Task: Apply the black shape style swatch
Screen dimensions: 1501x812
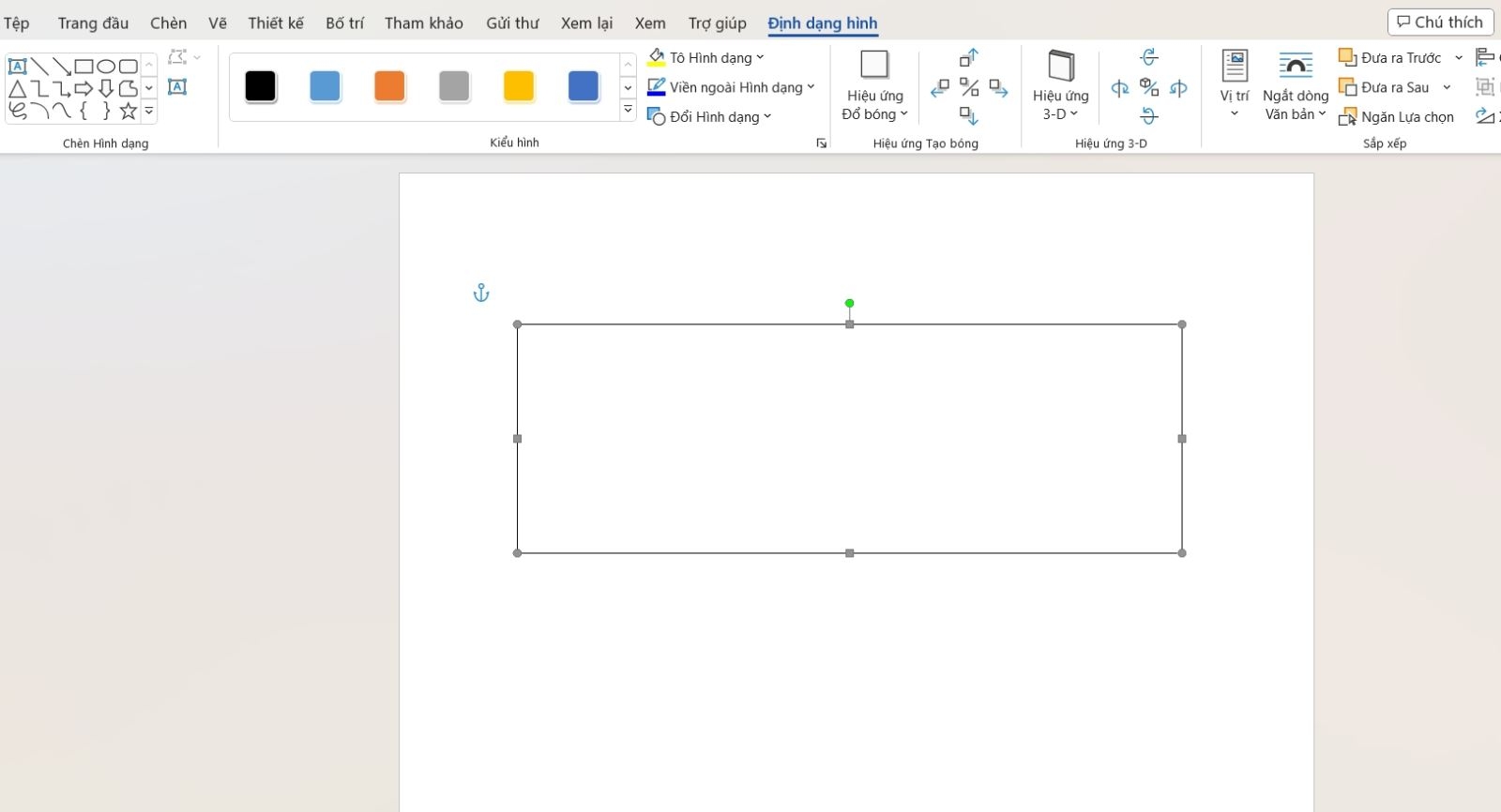Action: click(x=261, y=87)
